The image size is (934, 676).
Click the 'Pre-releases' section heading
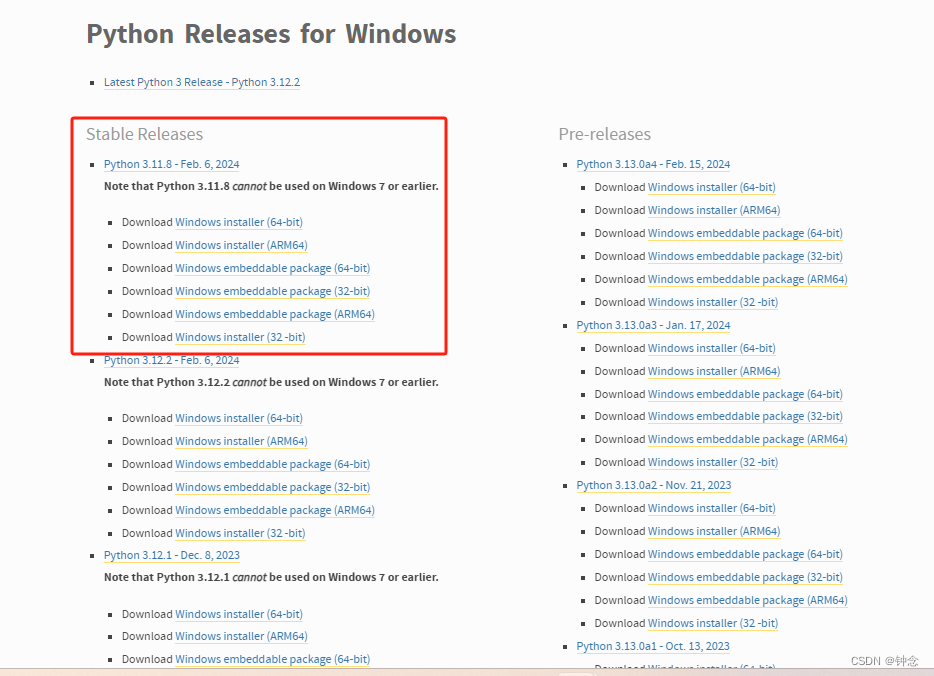click(605, 135)
